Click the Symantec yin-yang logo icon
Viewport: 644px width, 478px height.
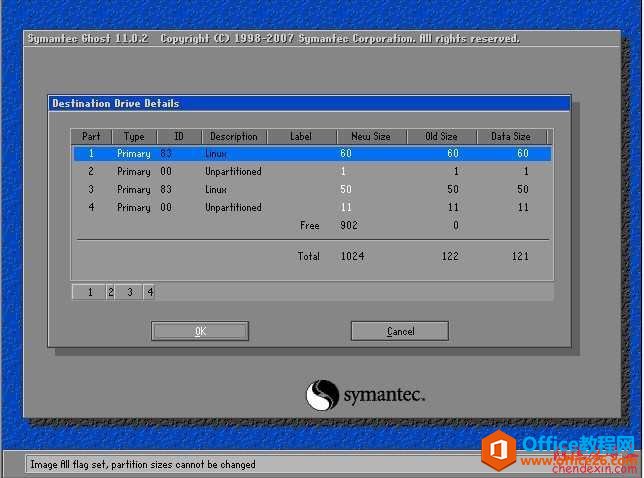coord(322,395)
